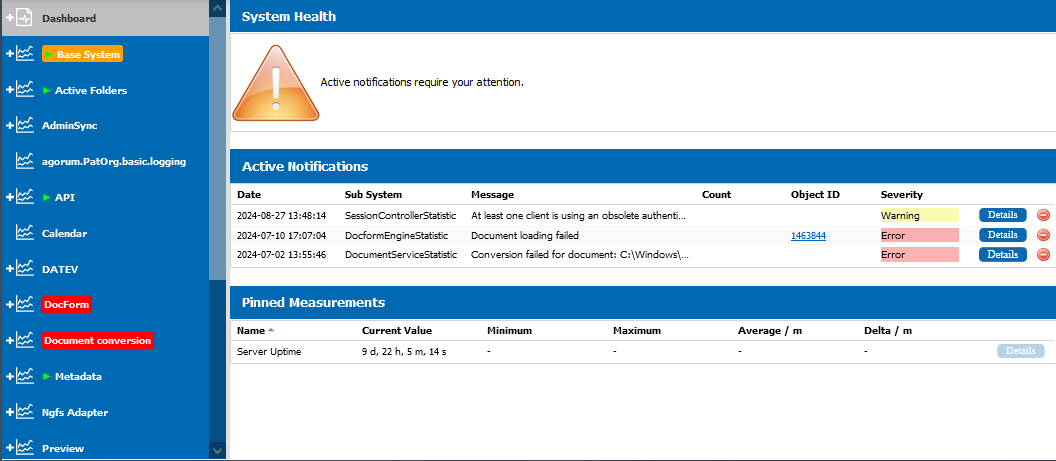
Task: Click the sidebar scrollbar up arrow
Action: coord(217,8)
